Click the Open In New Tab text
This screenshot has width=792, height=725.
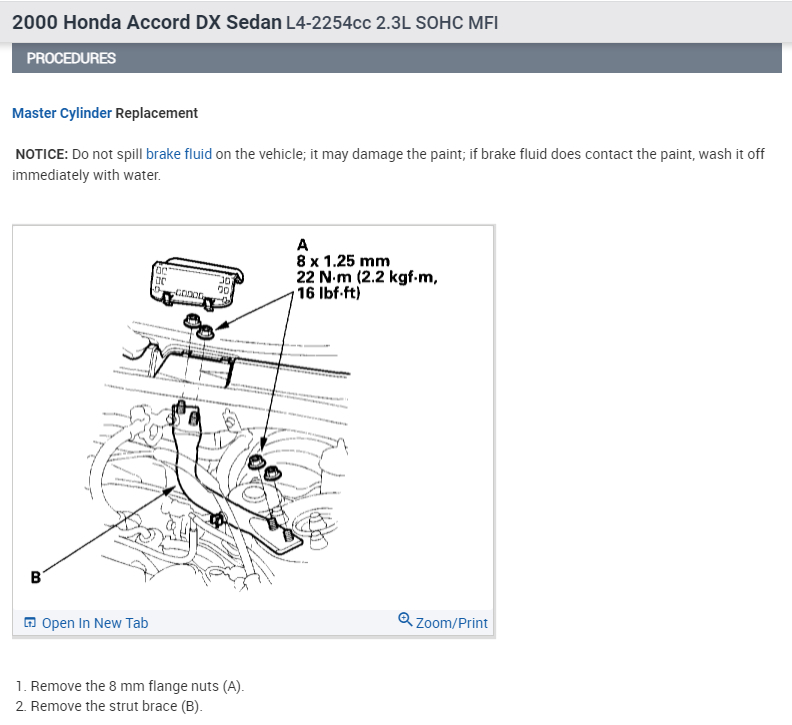(95, 623)
